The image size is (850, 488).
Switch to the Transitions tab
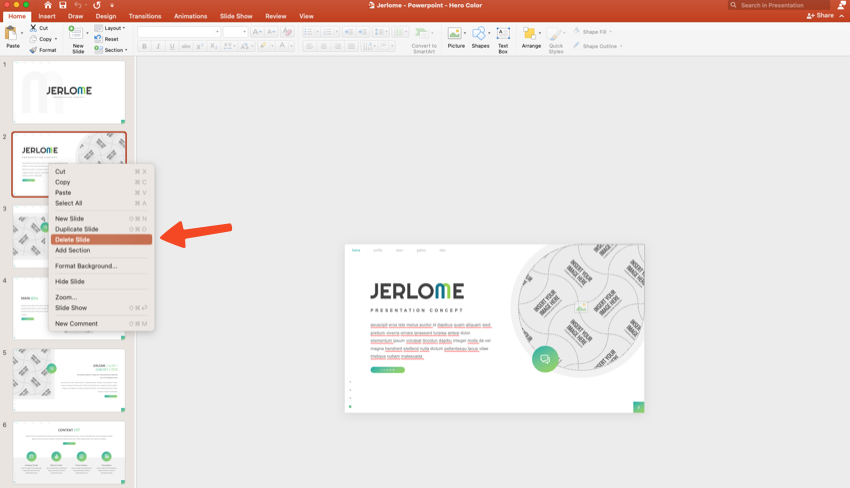point(145,16)
